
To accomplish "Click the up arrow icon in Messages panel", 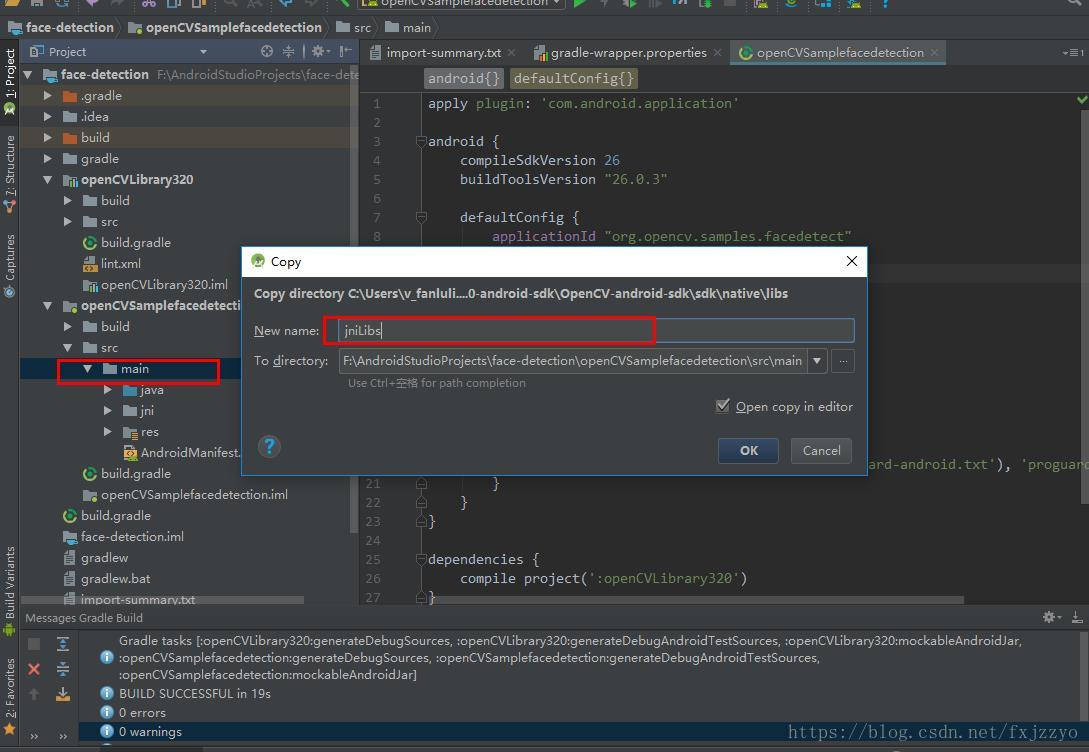I will coord(33,694).
